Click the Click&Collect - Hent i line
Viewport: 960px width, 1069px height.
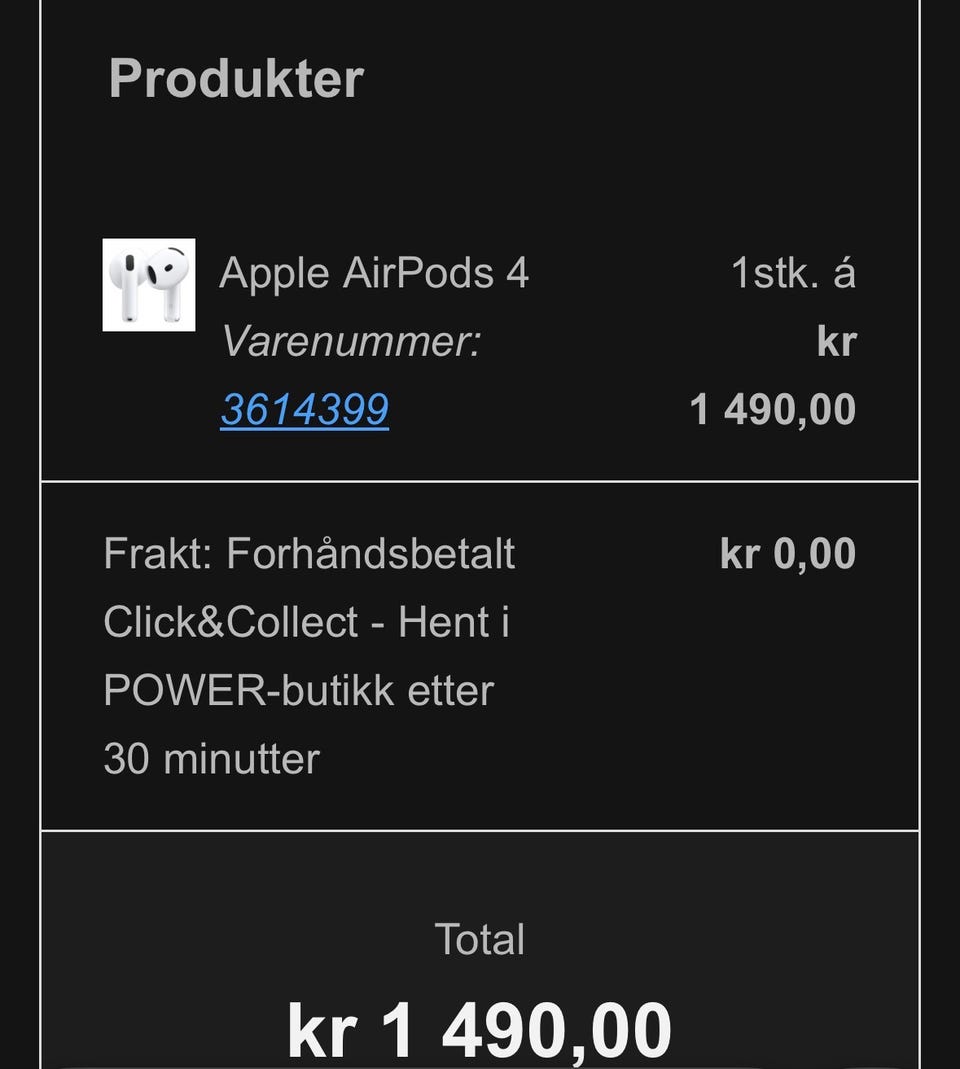[307, 622]
